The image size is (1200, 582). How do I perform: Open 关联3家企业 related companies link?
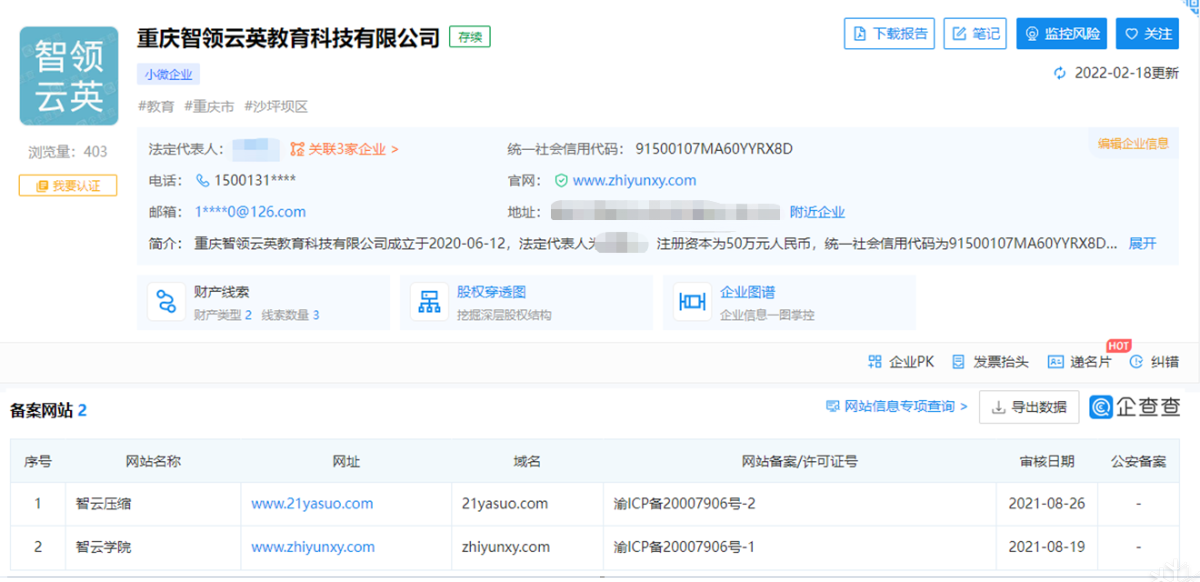(344, 149)
